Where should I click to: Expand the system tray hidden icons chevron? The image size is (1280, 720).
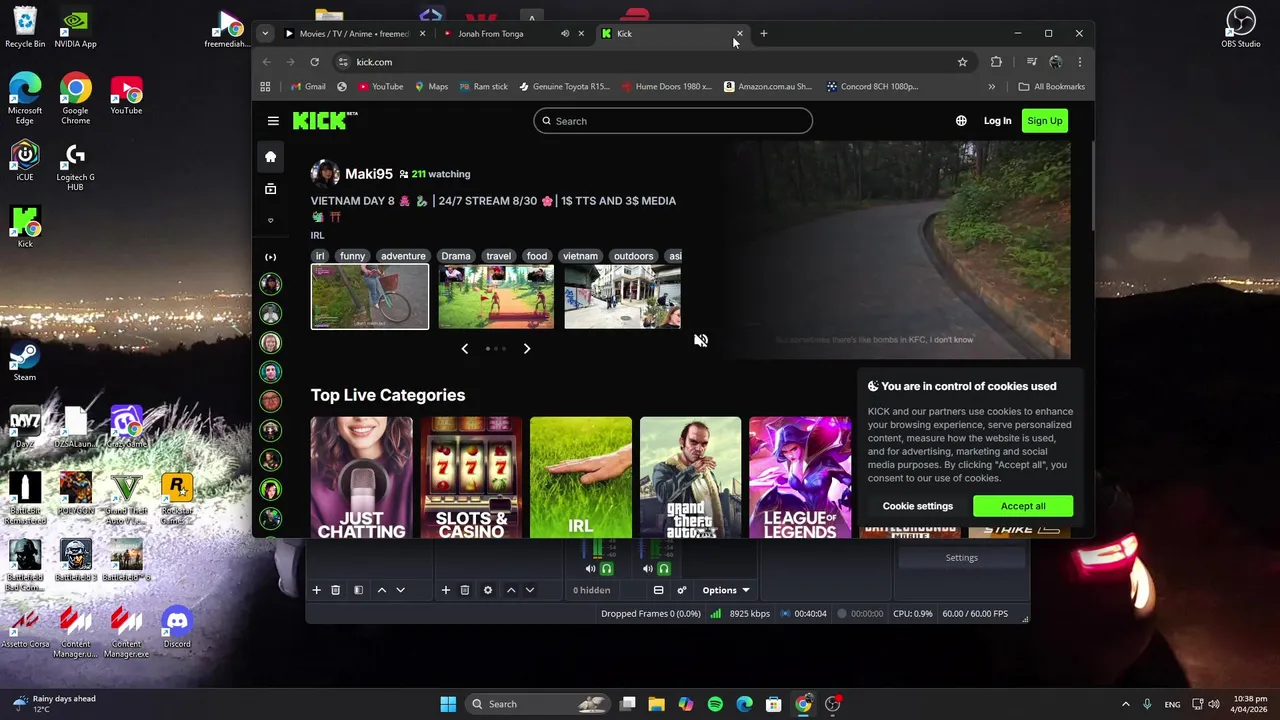click(x=1125, y=704)
